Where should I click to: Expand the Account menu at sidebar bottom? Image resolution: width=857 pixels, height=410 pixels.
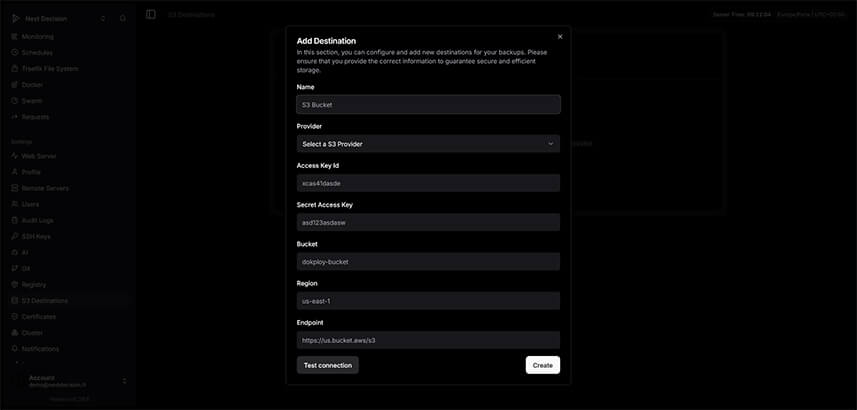pyautogui.click(x=68, y=381)
